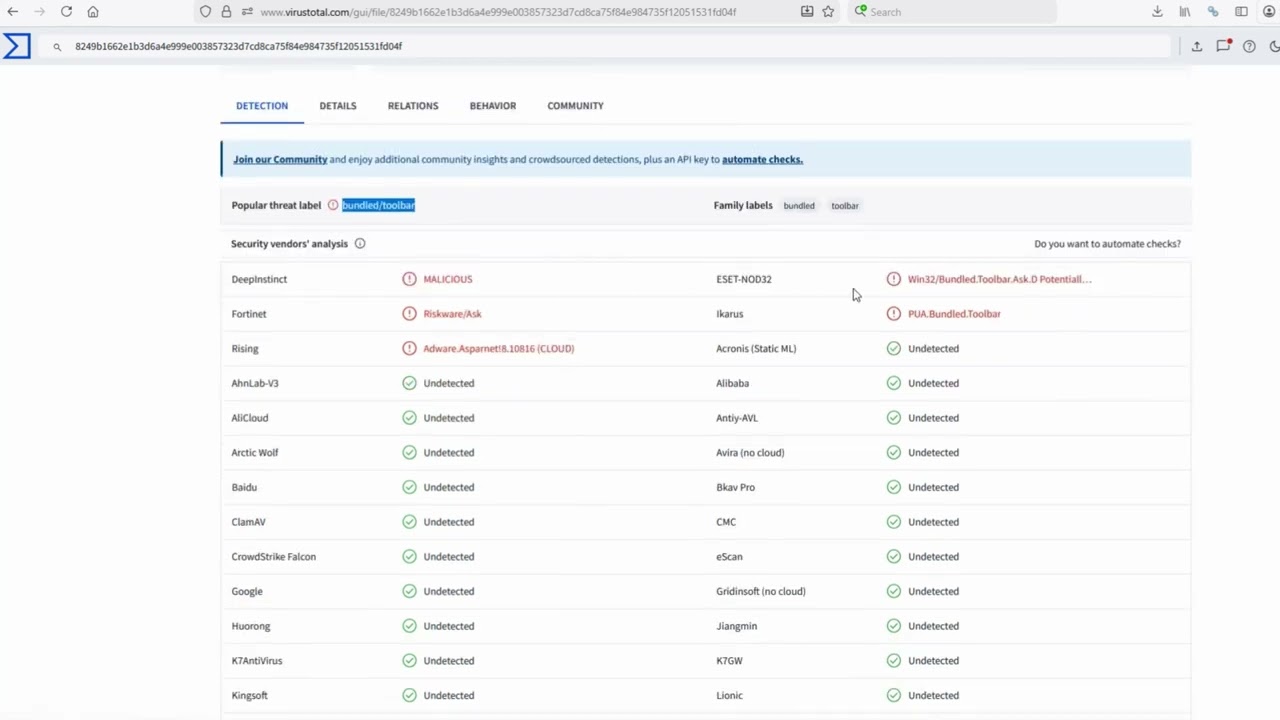
Task: Open the browser home page
Action: click(93, 12)
